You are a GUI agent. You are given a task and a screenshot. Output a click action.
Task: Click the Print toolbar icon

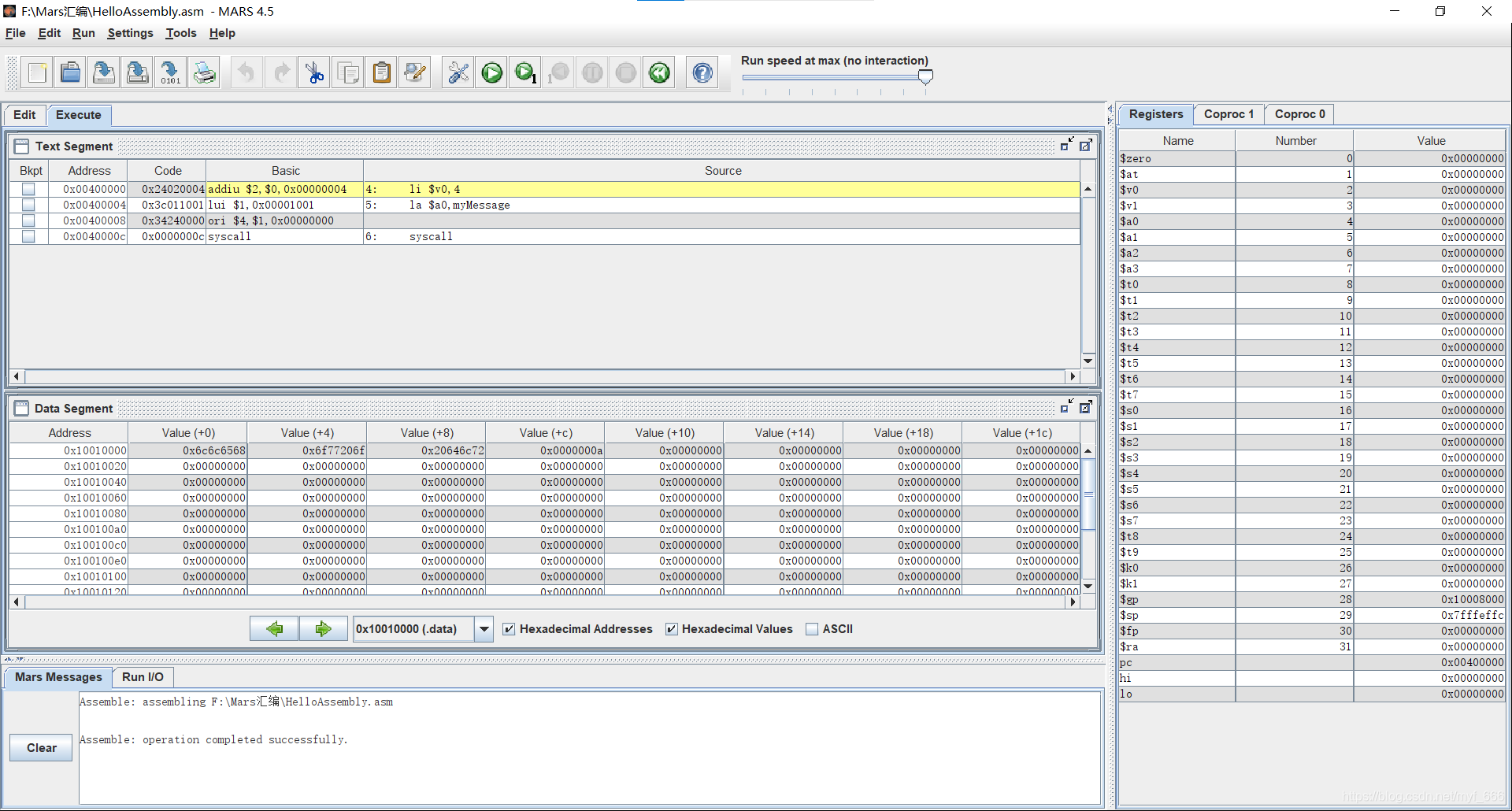coord(204,73)
